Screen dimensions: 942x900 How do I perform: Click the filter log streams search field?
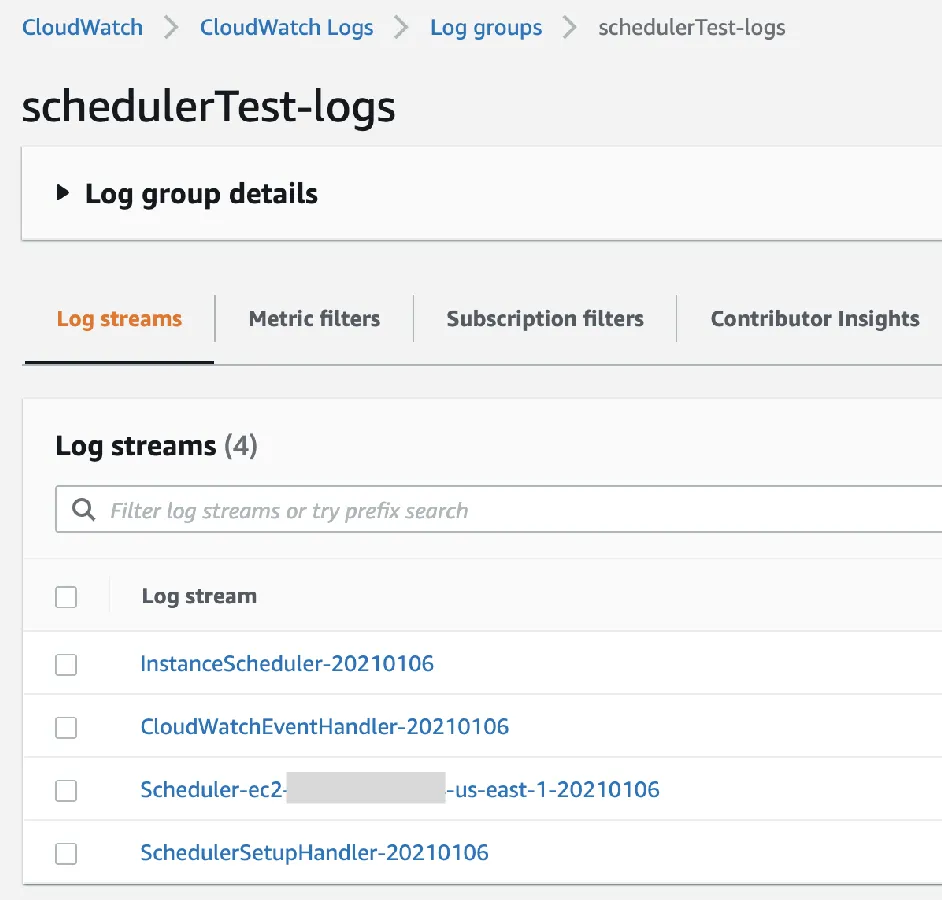point(500,511)
